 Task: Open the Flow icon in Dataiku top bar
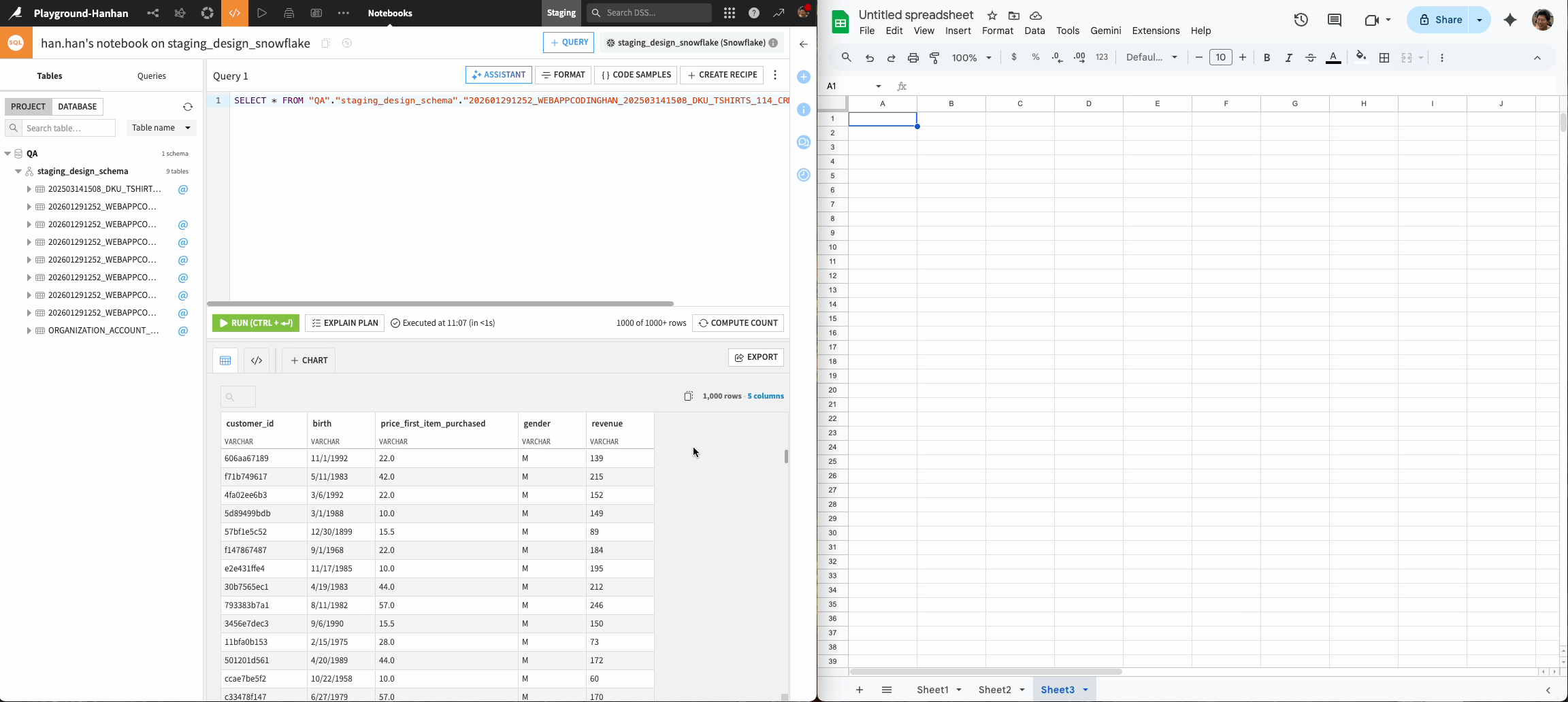tap(153, 13)
